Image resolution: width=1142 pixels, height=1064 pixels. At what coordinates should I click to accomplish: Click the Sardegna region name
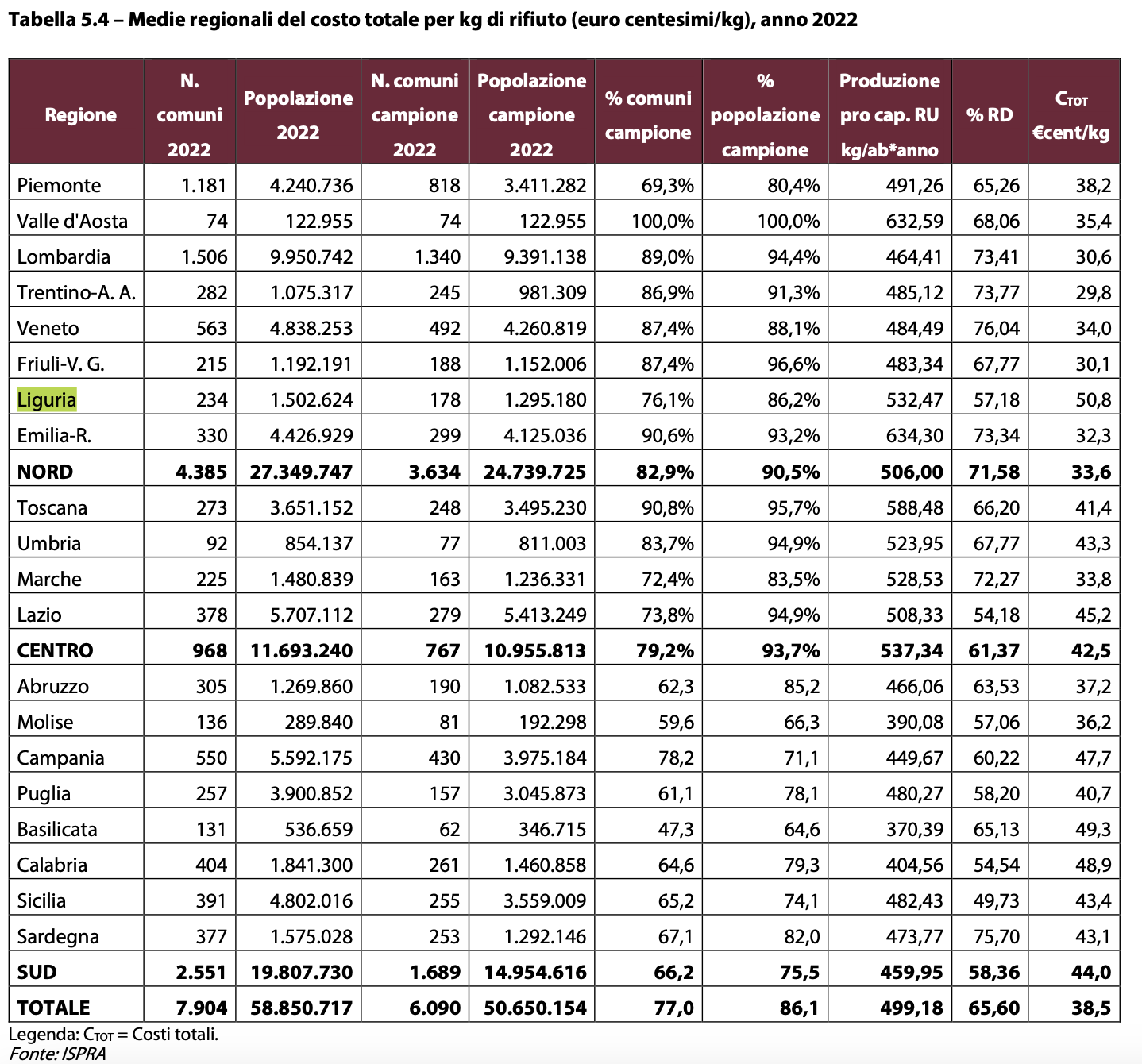tap(58, 936)
